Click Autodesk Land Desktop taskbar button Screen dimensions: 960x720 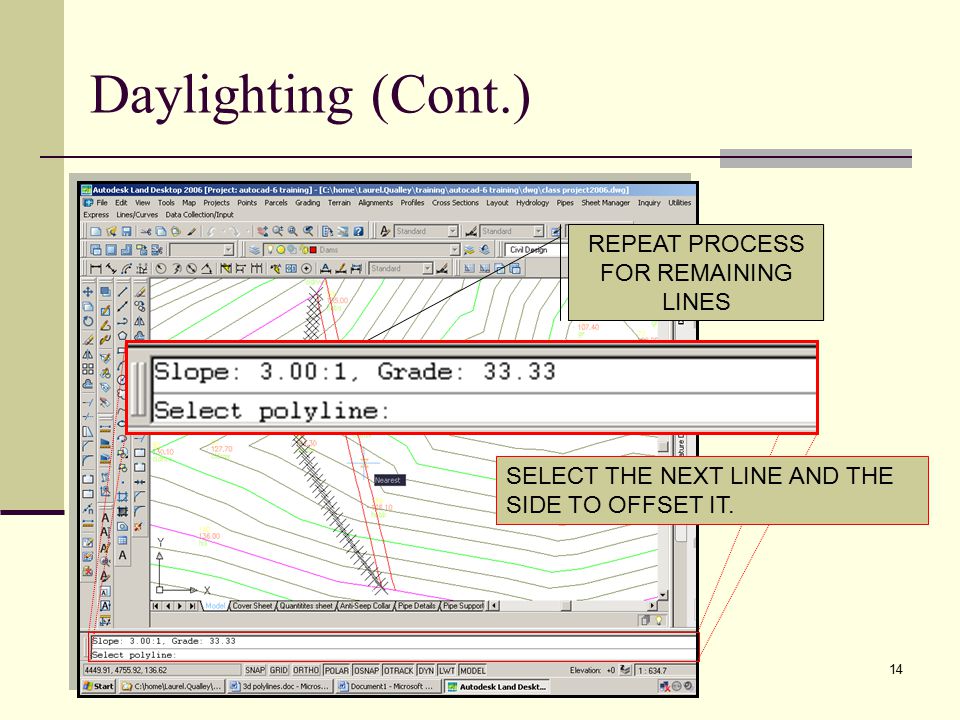(497, 686)
